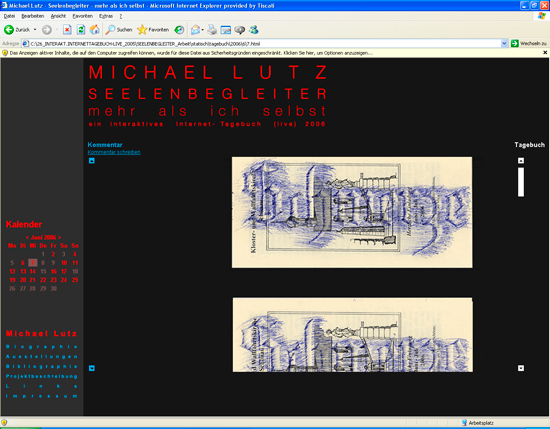The image size is (550, 429).
Task: Click the Wechseln zu go button
Action: point(529,43)
